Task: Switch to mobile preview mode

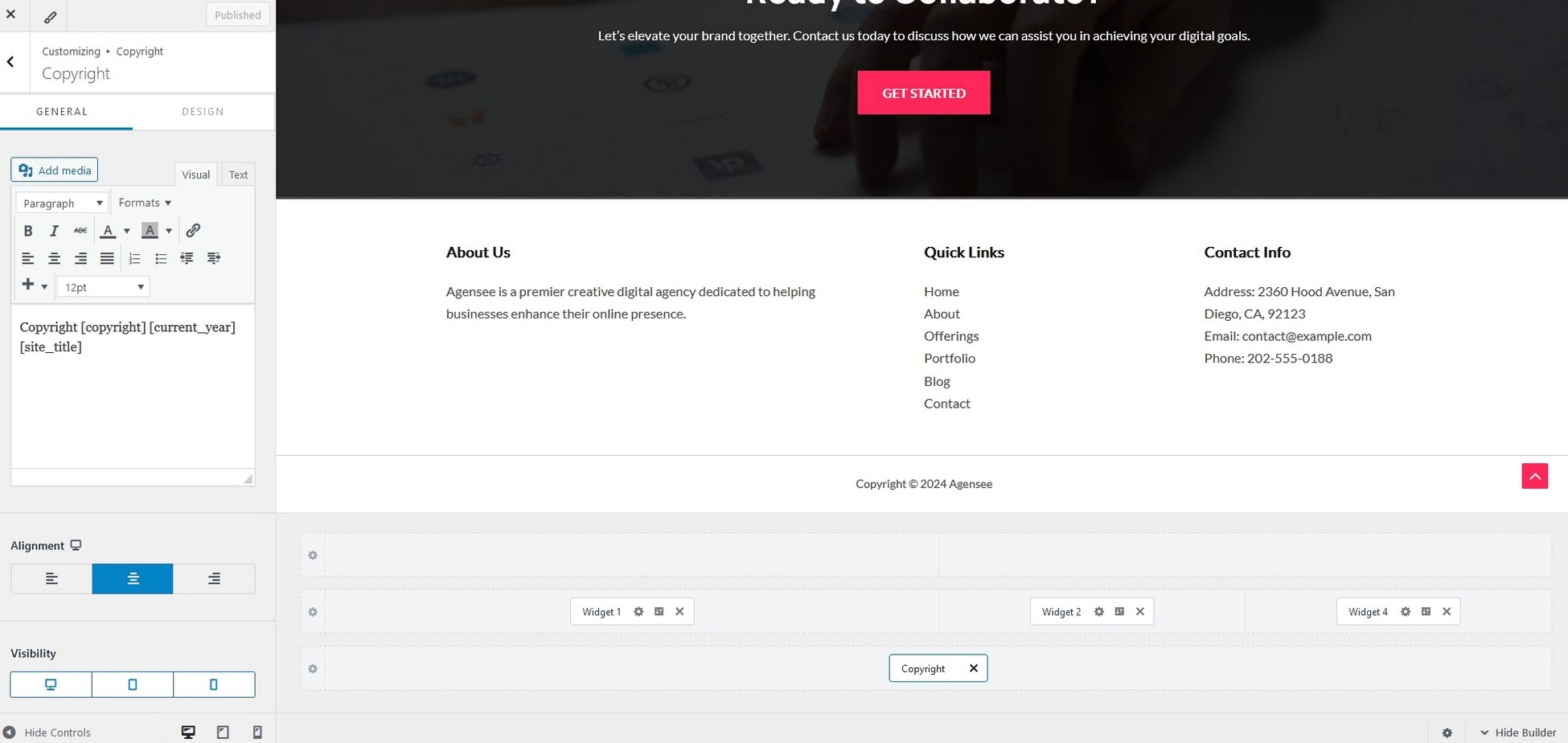Action: [257, 733]
